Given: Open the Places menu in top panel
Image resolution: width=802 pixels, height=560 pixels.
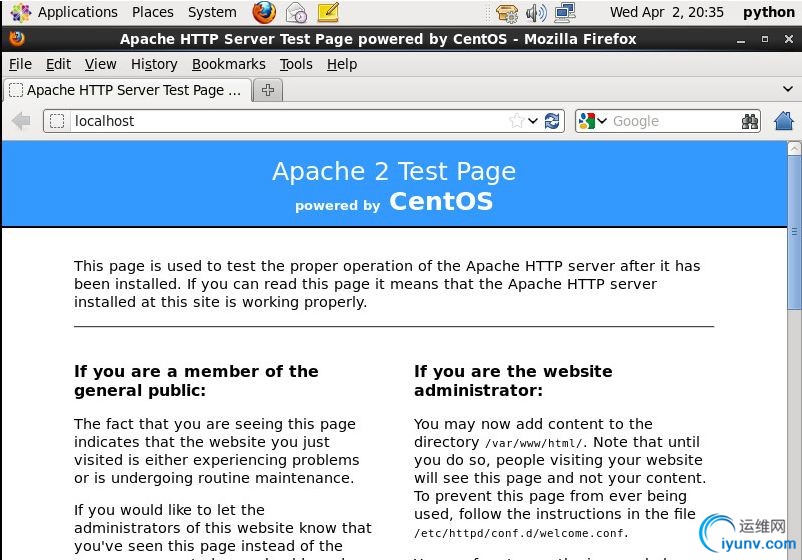Looking at the screenshot, I should (152, 12).
